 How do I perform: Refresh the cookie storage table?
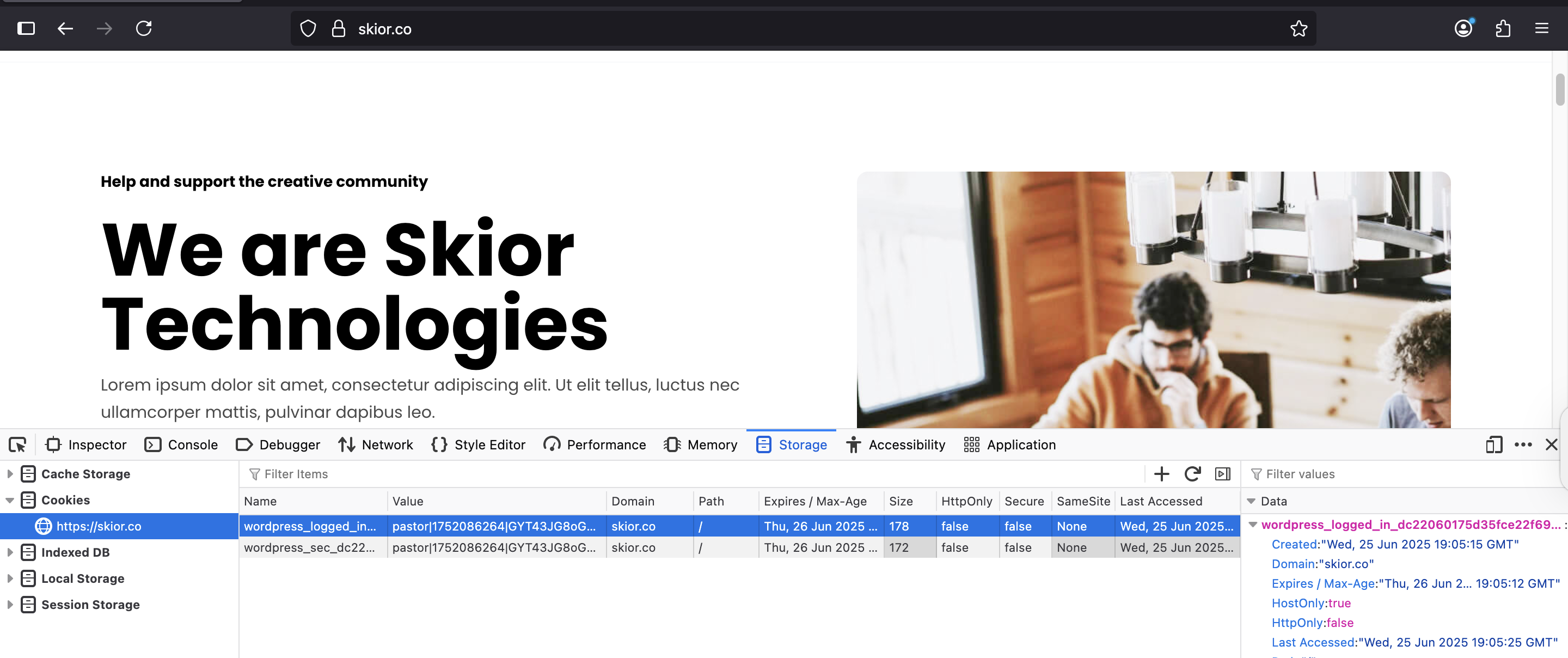pyautogui.click(x=1192, y=474)
